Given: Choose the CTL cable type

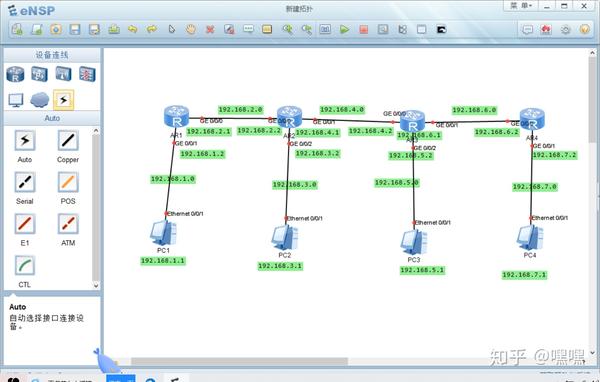Looking at the screenshot, I should (25, 266).
